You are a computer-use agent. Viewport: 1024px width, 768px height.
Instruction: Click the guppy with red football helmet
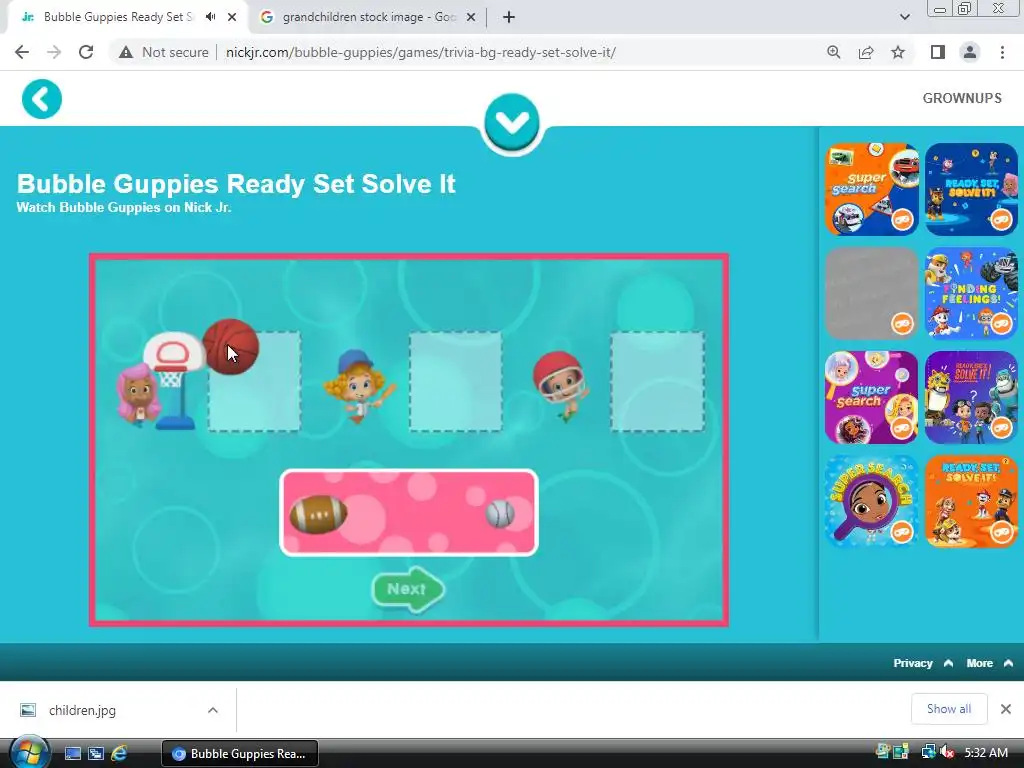click(x=560, y=385)
